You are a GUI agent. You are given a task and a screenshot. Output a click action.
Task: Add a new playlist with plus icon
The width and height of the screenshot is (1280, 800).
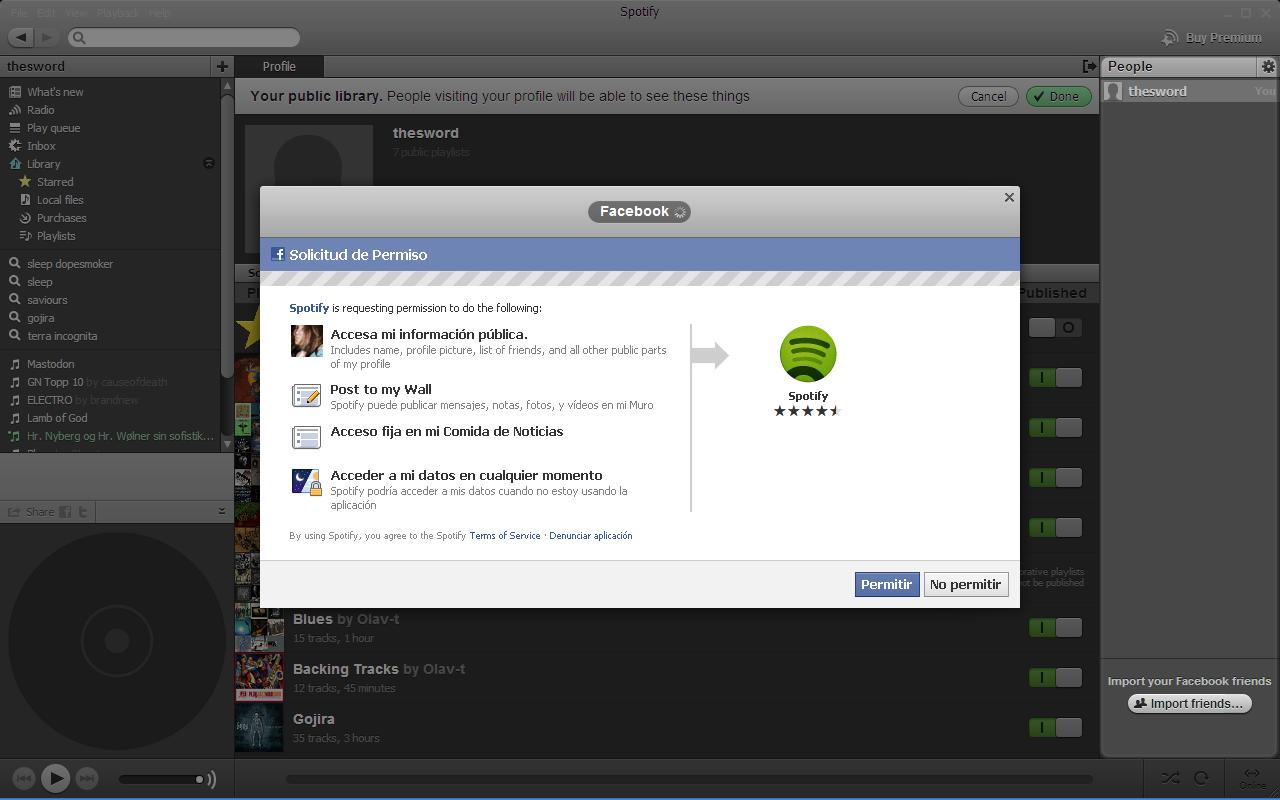[x=222, y=66]
